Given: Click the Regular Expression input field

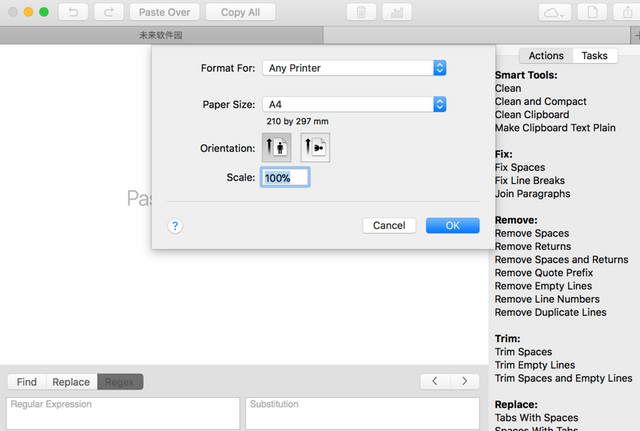Looking at the screenshot, I should tap(123, 413).
